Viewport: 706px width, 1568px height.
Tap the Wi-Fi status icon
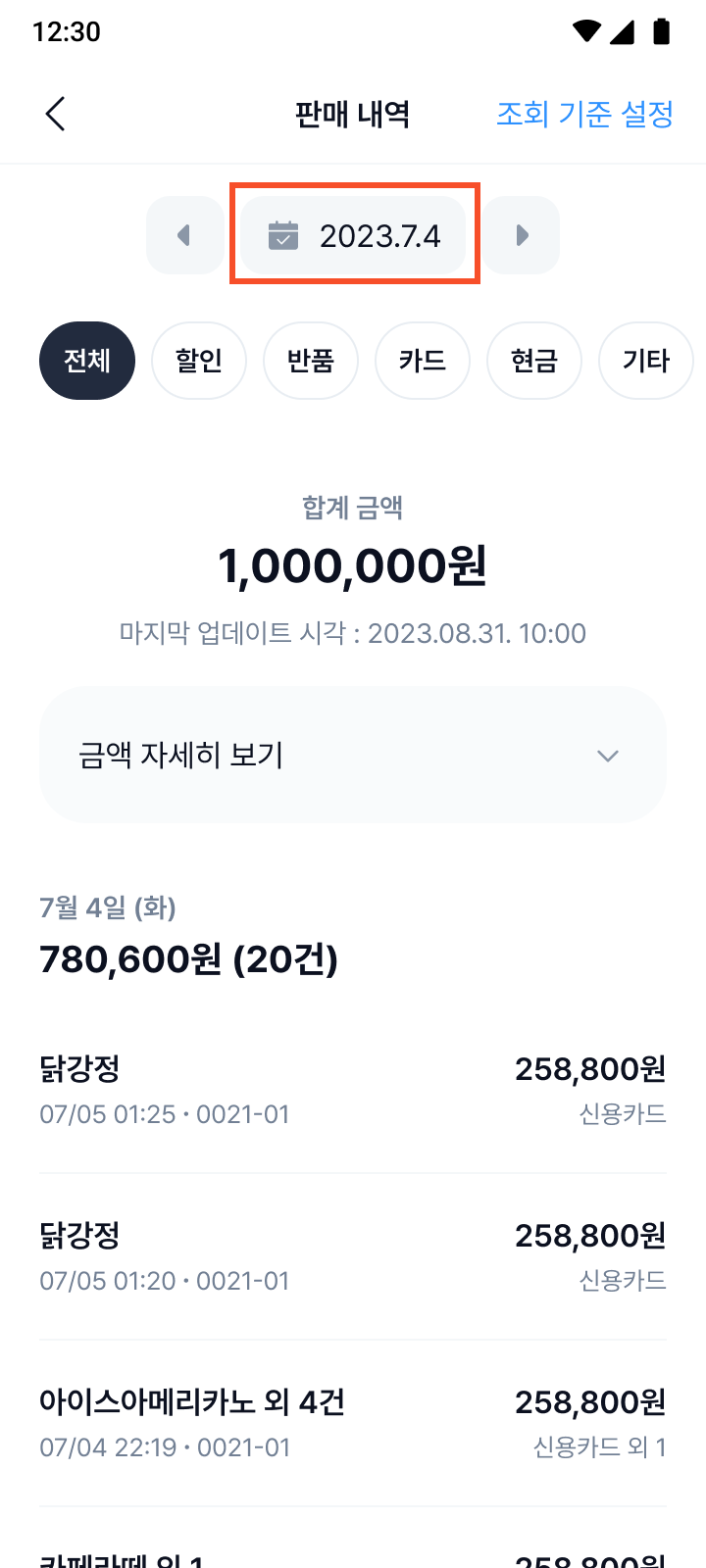click(586, 31)
